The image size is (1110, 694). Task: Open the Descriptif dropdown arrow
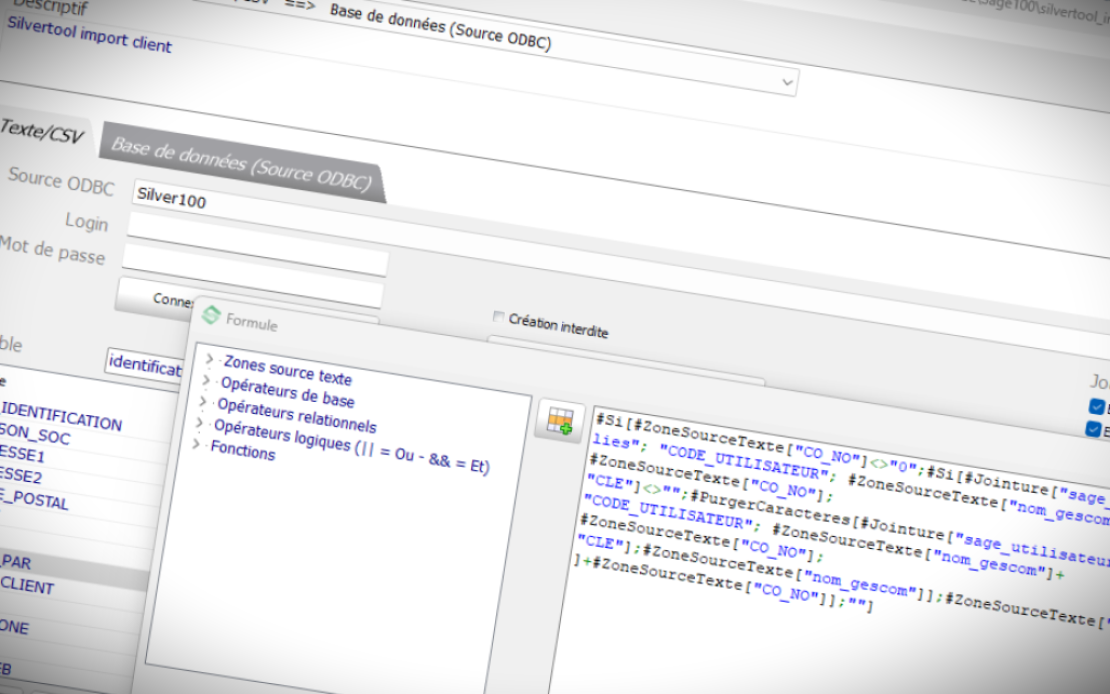[x=788, y=81]
